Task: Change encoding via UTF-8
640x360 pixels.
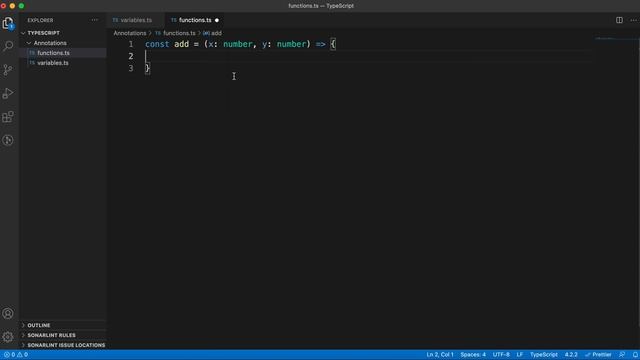Action: coord(501,355)
